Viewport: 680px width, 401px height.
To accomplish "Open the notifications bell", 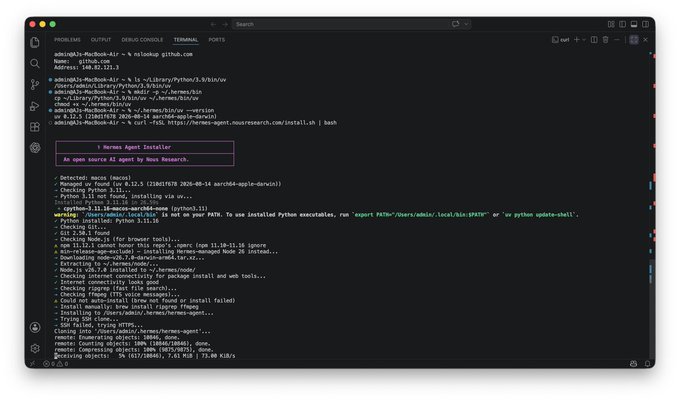I will [647, 364].
